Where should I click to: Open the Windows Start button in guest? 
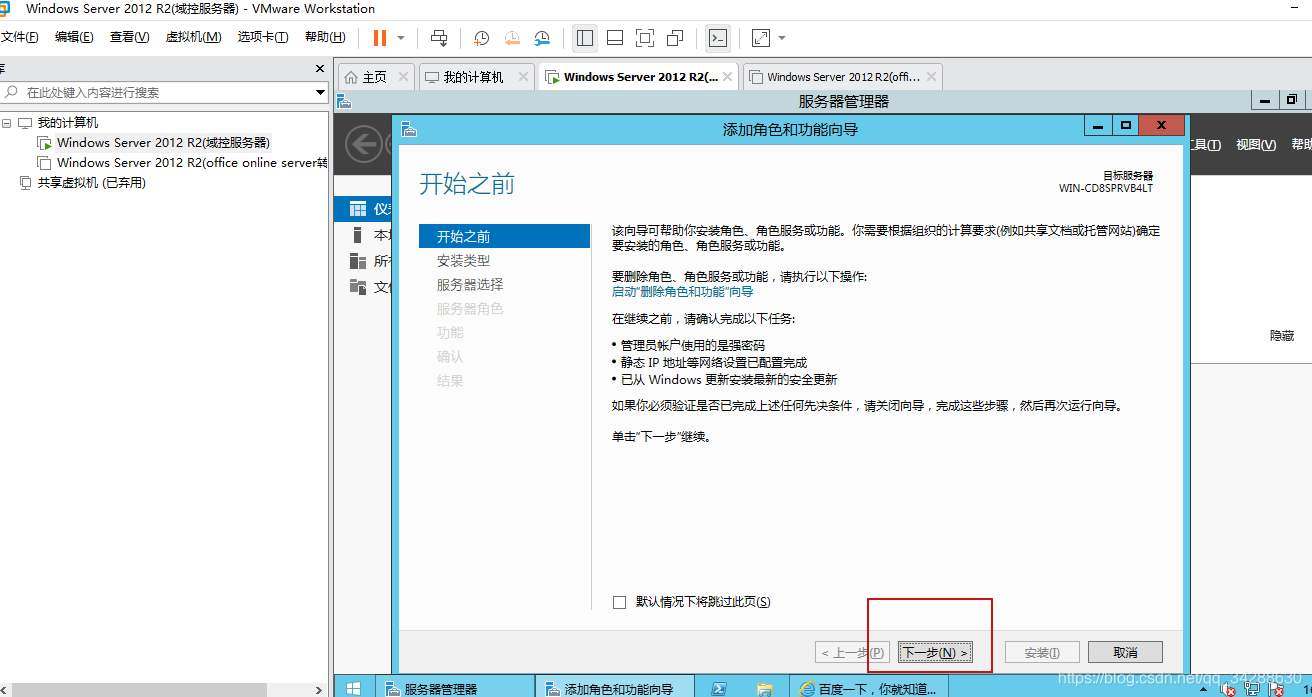(353, 688)
